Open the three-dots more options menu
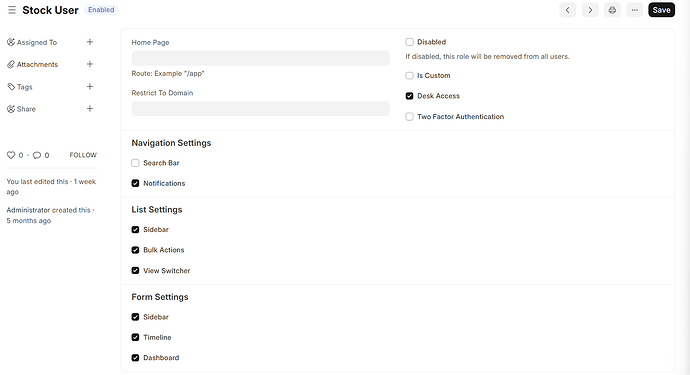Image resolution: width=690 pixels, height=375 pixels. pos(635,10)
